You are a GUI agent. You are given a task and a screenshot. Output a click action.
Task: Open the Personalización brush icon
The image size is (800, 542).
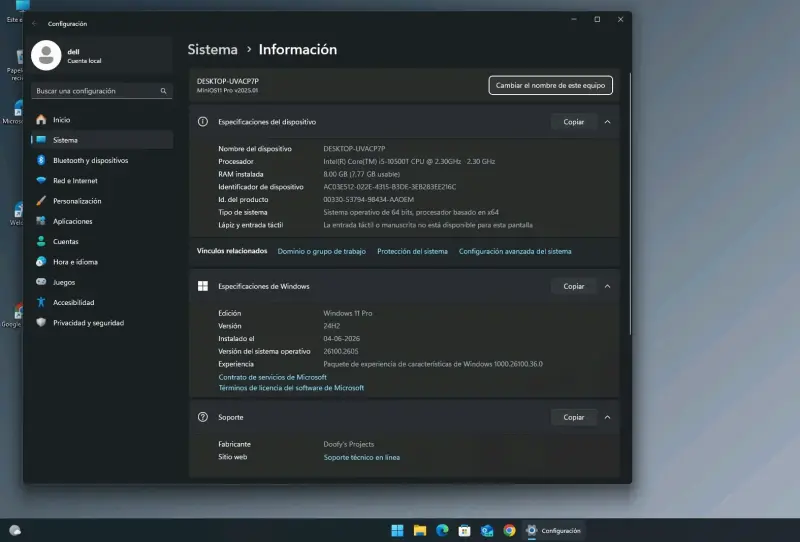(x=41, y=201)
